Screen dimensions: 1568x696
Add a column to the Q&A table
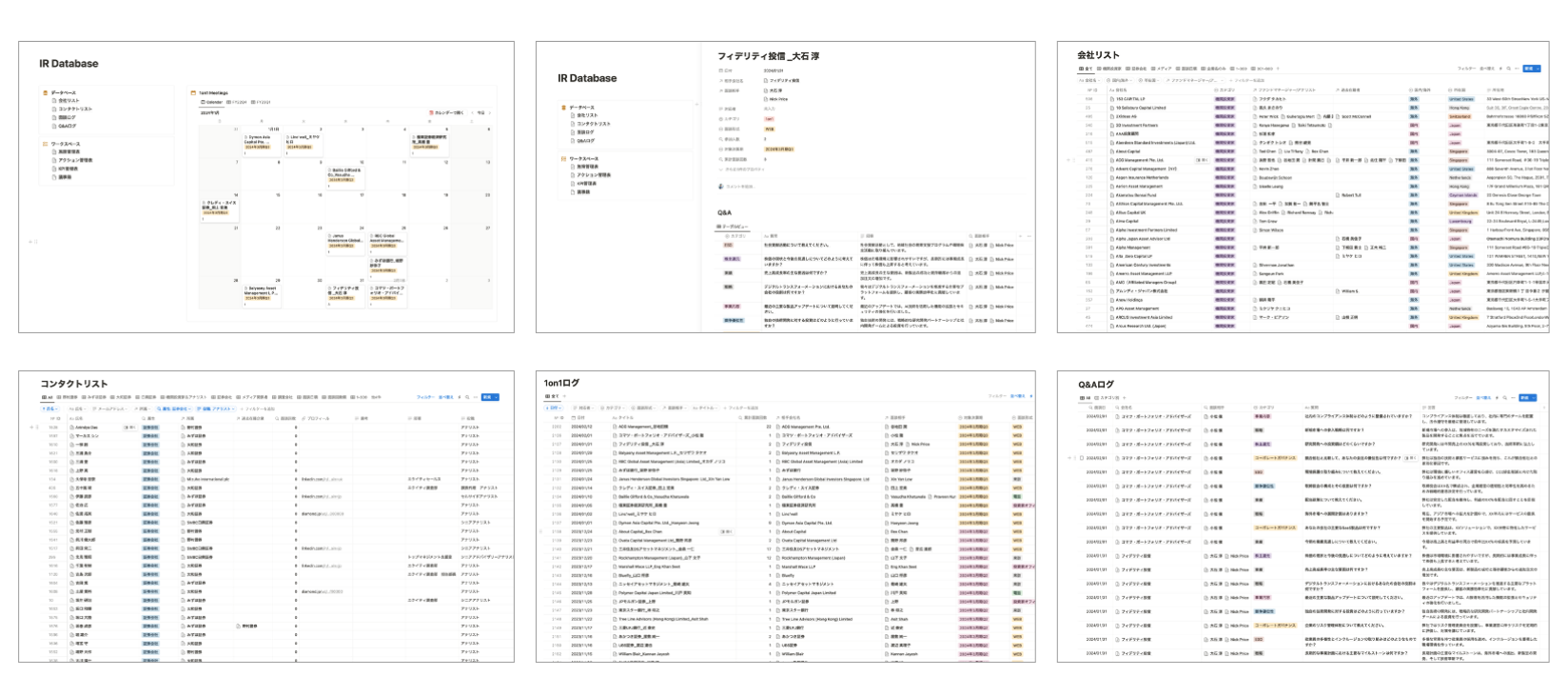(x=1018, y=235)
